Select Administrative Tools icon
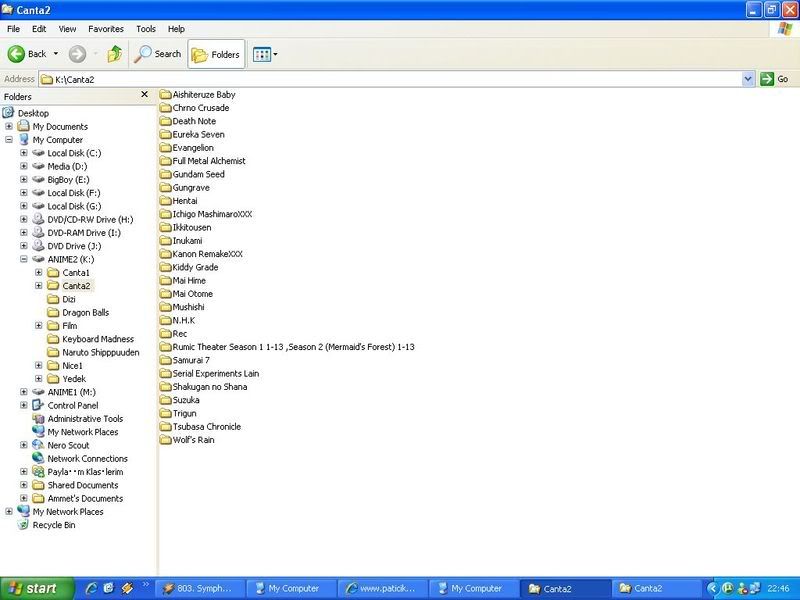 [38, 418]
